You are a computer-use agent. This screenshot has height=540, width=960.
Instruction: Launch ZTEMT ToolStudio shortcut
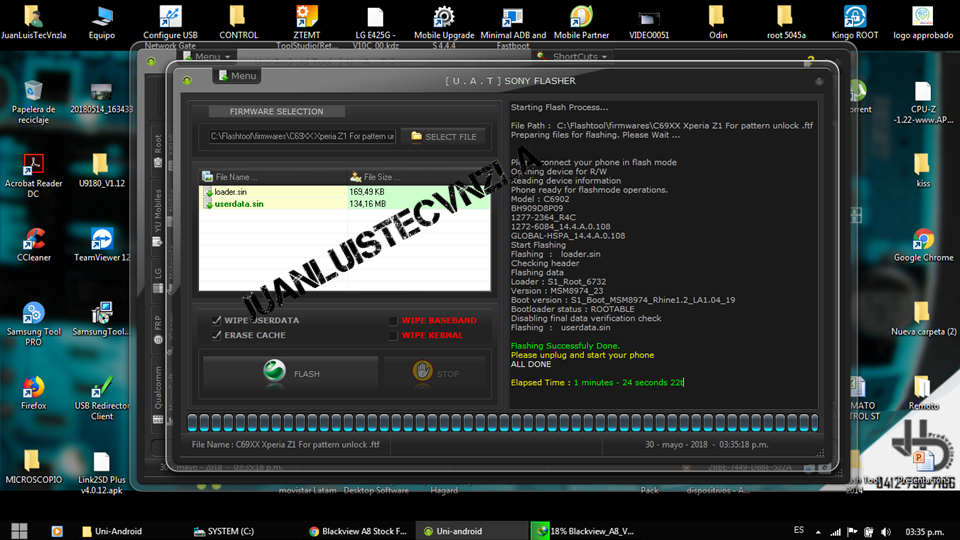[307, 27]
